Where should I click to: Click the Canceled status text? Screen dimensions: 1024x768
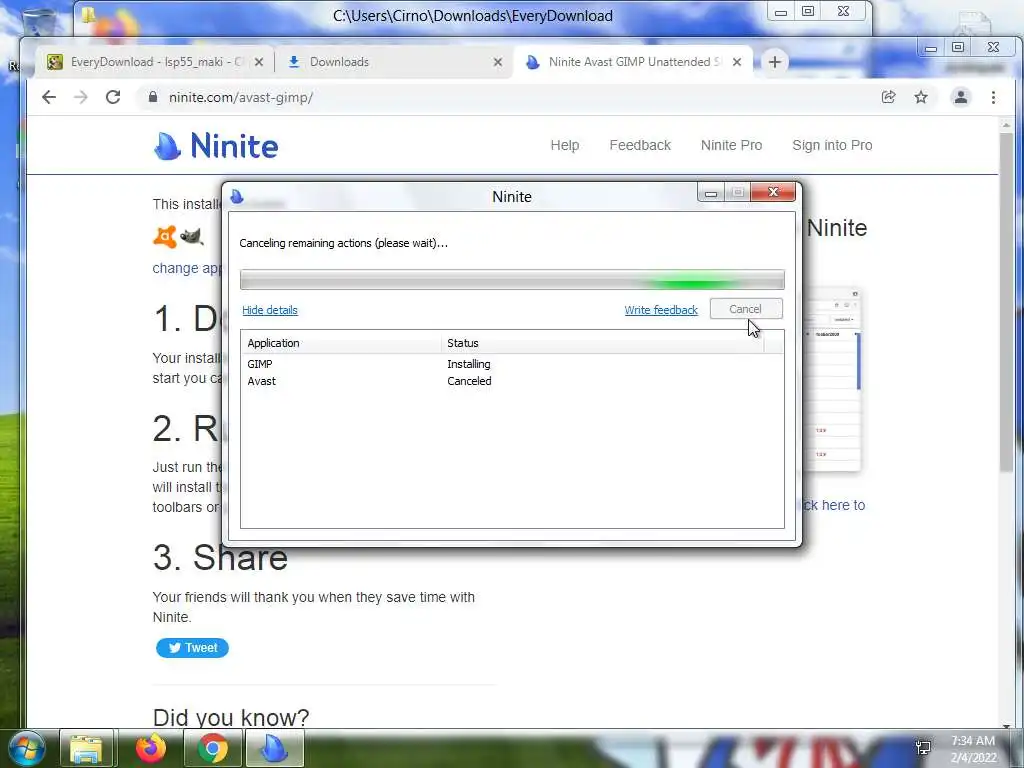click(x=469, y=381)
